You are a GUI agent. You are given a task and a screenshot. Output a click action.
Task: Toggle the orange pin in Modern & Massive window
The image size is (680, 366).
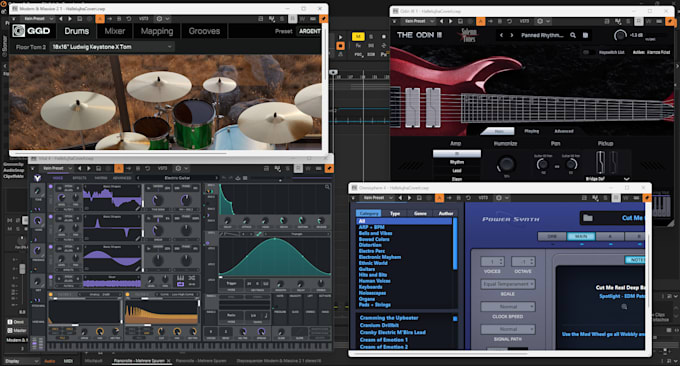(x=324, y=19)
